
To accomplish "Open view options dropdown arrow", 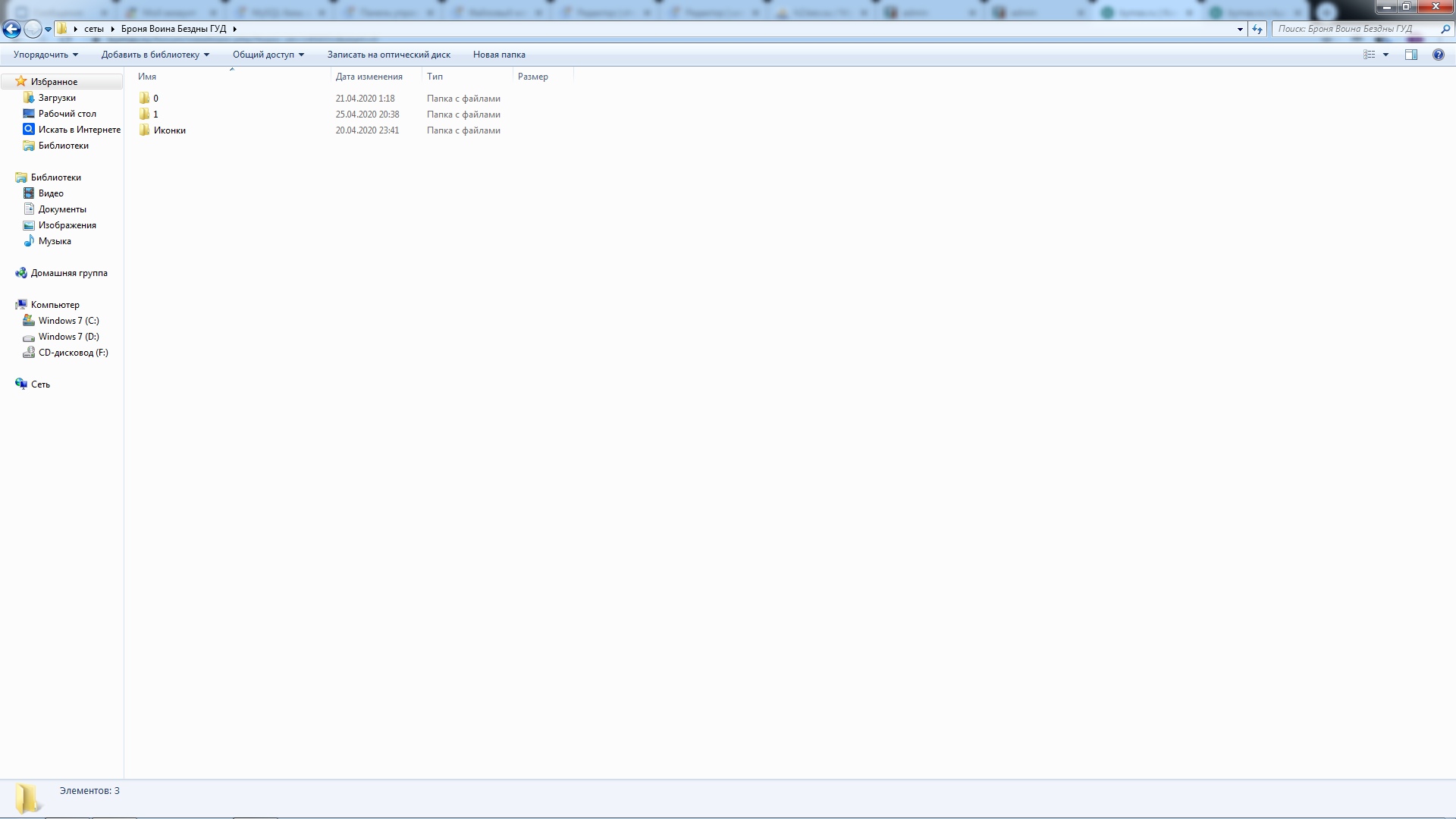I will [1385, 55].
